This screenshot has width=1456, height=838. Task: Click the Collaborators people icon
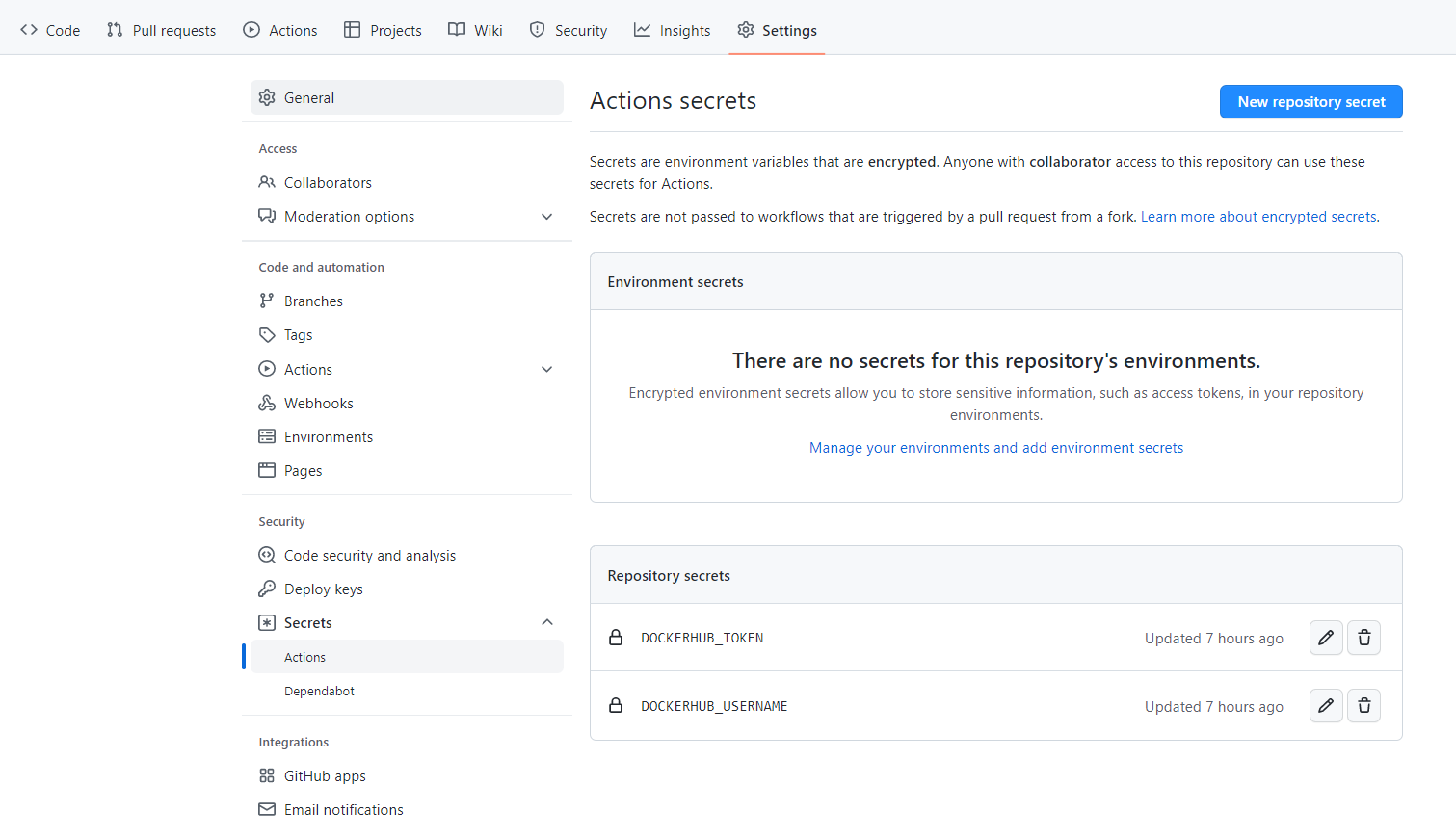coord(267,182)
